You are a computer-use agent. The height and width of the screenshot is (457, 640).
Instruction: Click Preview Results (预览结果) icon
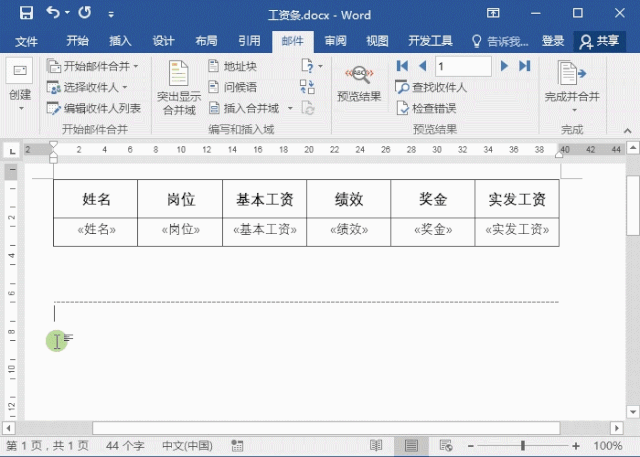pos(359,80)
